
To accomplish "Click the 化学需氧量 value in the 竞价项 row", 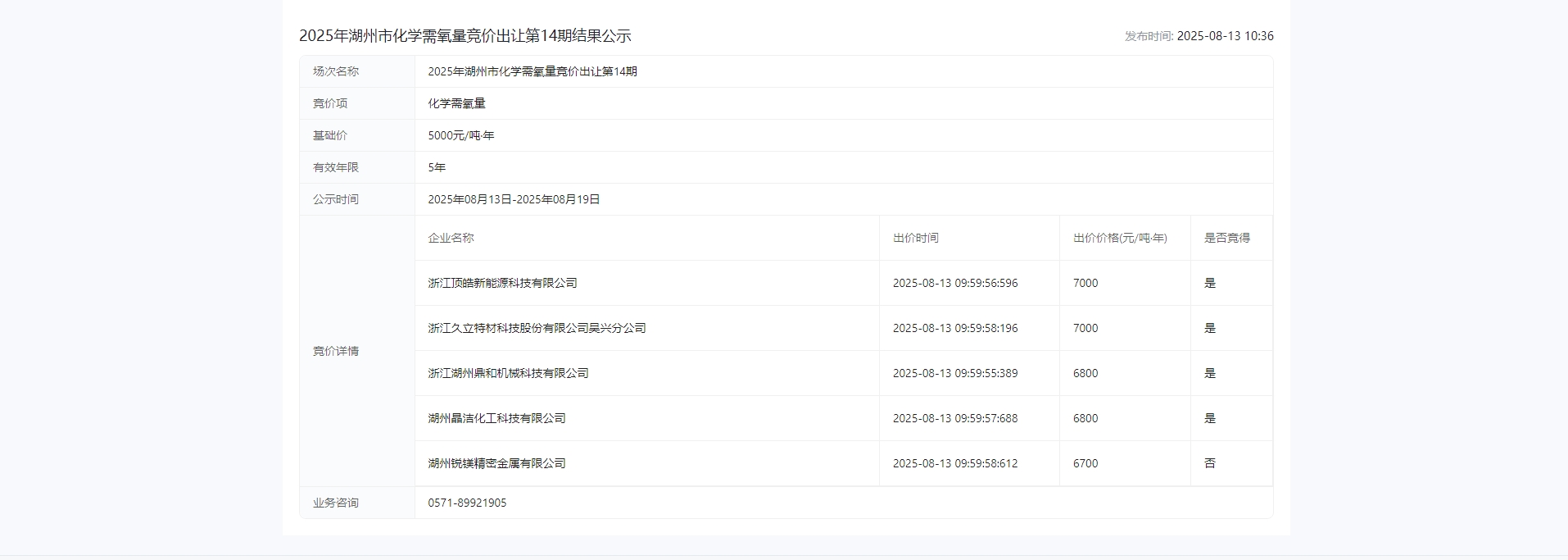I will [456, 103].
